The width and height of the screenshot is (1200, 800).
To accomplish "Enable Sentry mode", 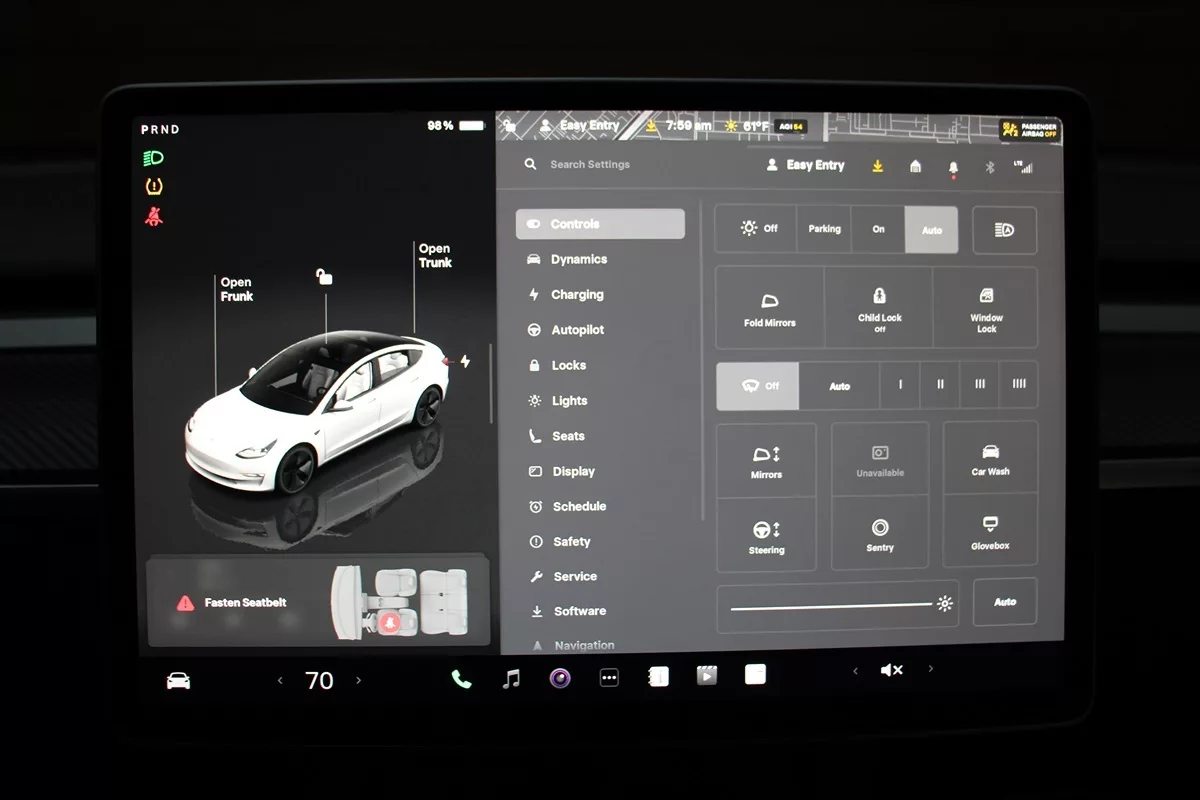I will (x=880, y=534).
